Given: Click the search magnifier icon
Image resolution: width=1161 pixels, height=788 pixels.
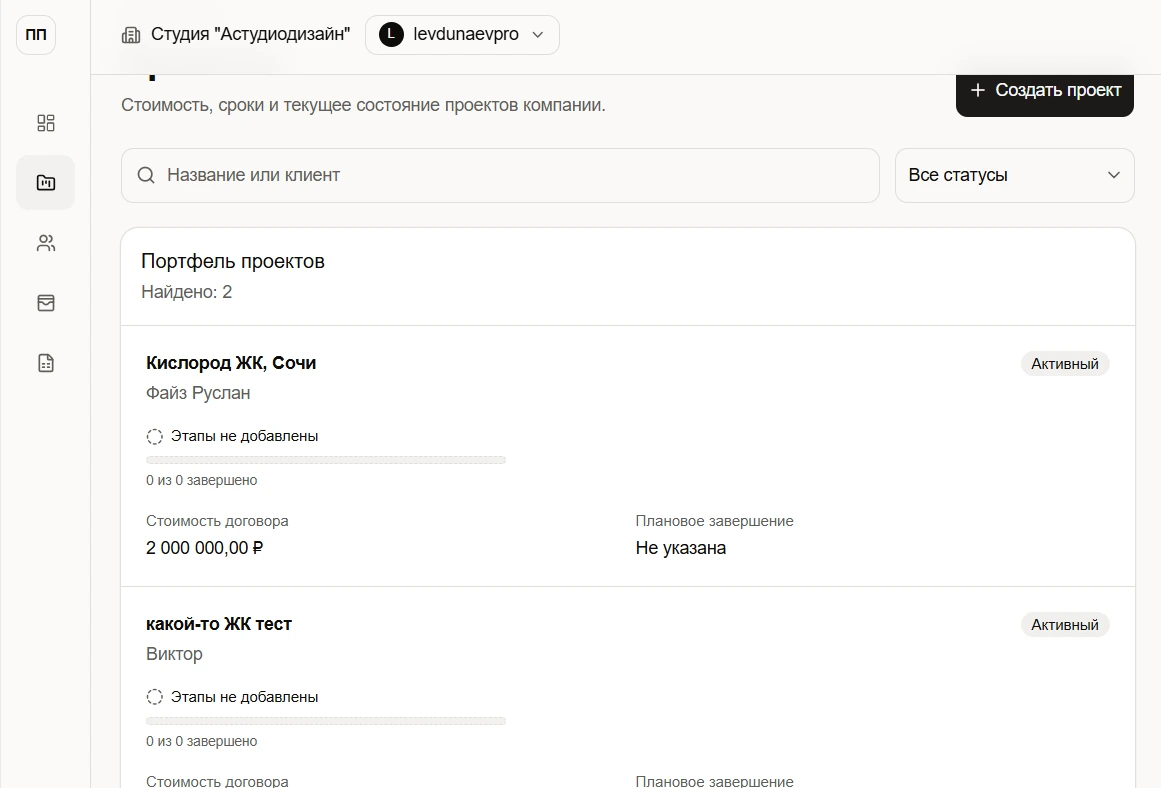Looking at the screenshot, I should [x=146, y=176].
